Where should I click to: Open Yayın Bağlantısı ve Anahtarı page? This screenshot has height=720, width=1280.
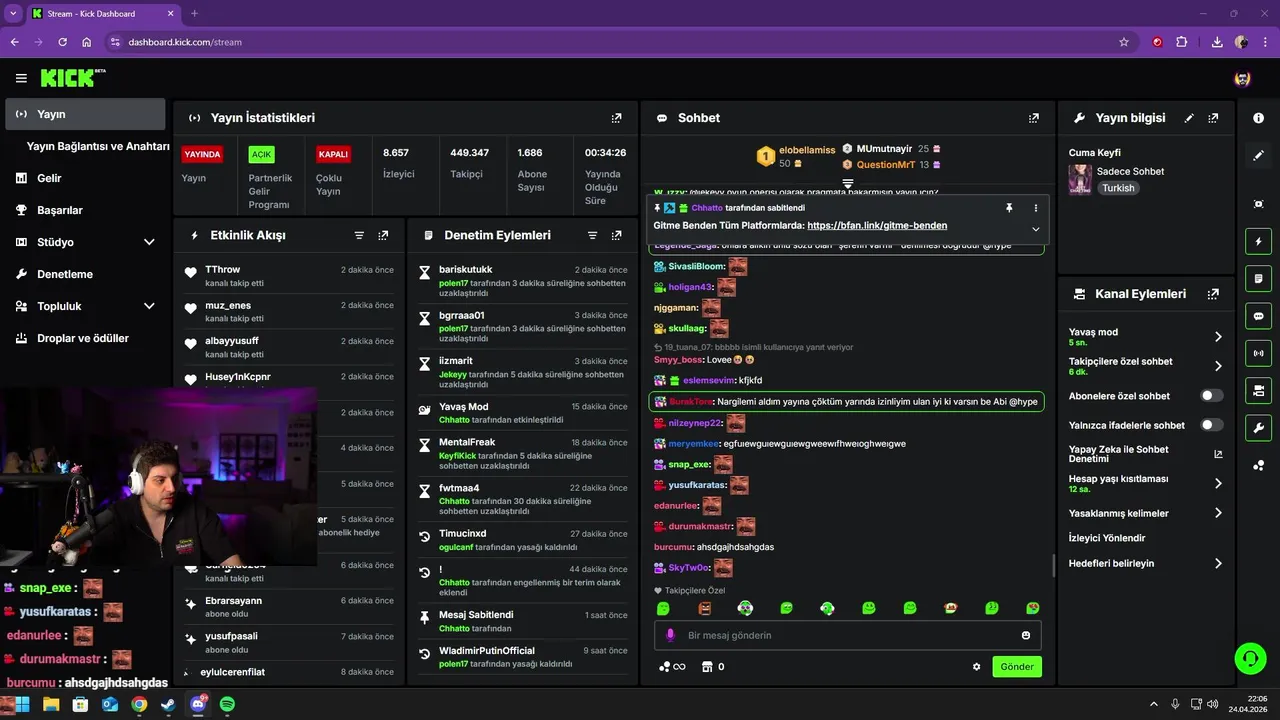[x=98, y=146]
